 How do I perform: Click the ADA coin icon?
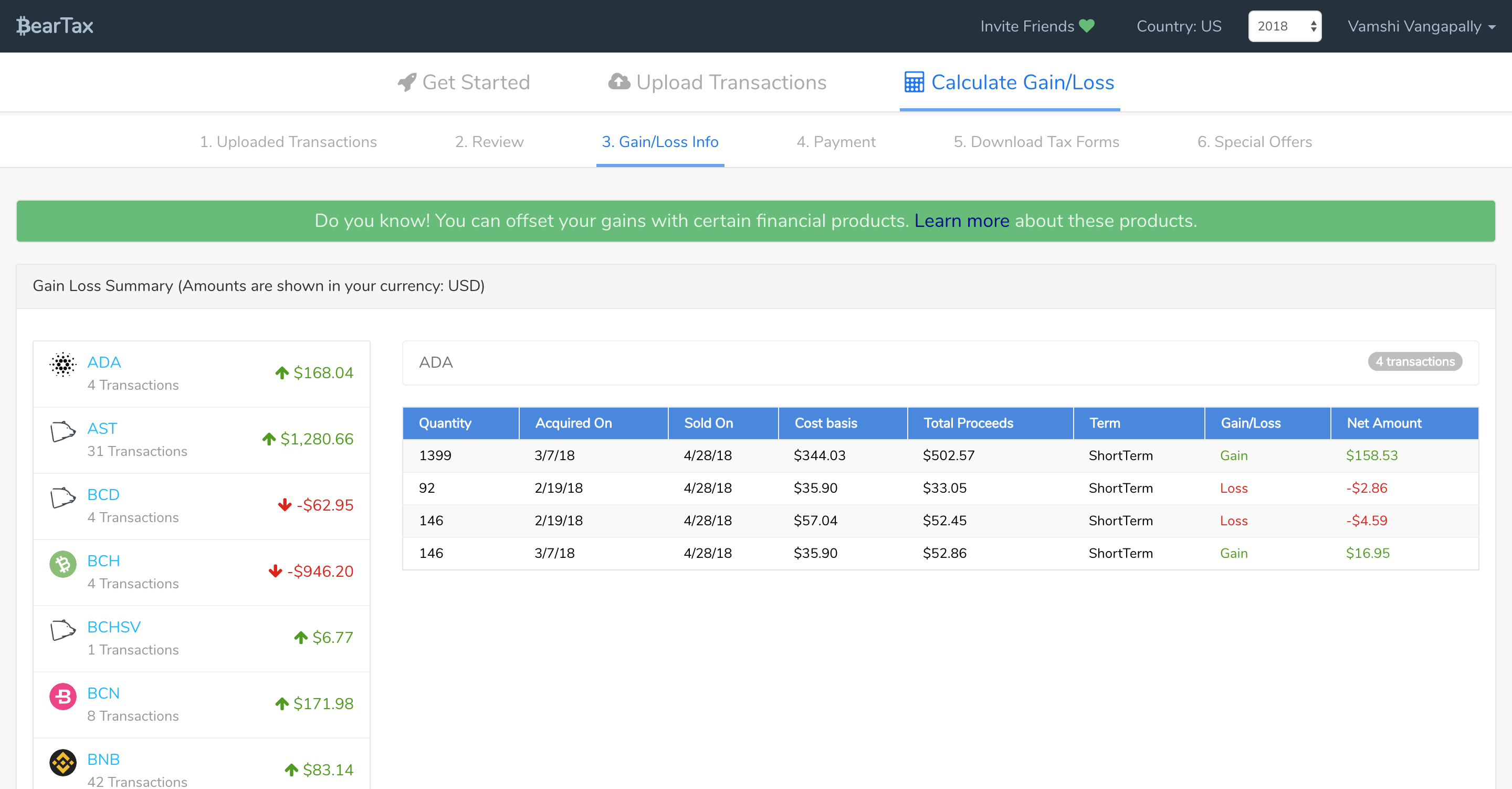click(63, 364)
